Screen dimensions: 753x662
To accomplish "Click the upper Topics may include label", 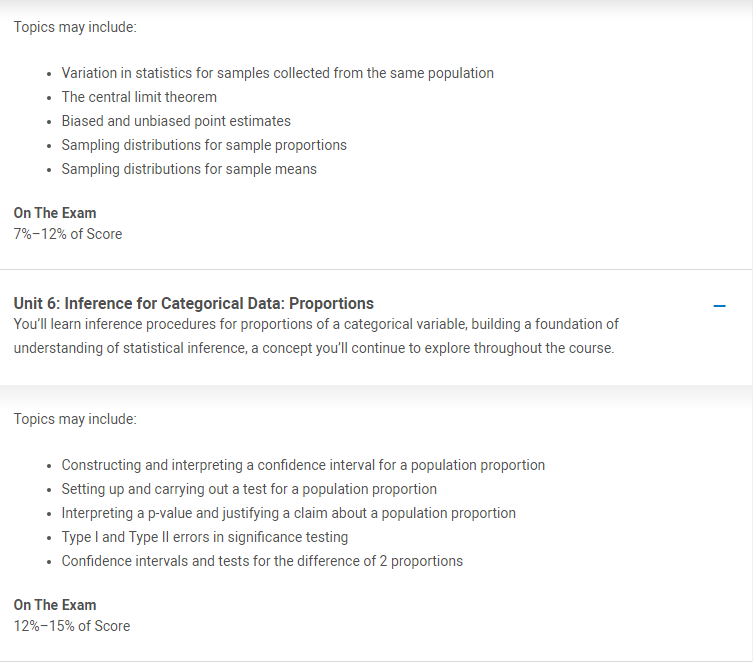I will (x=75, y=27).
